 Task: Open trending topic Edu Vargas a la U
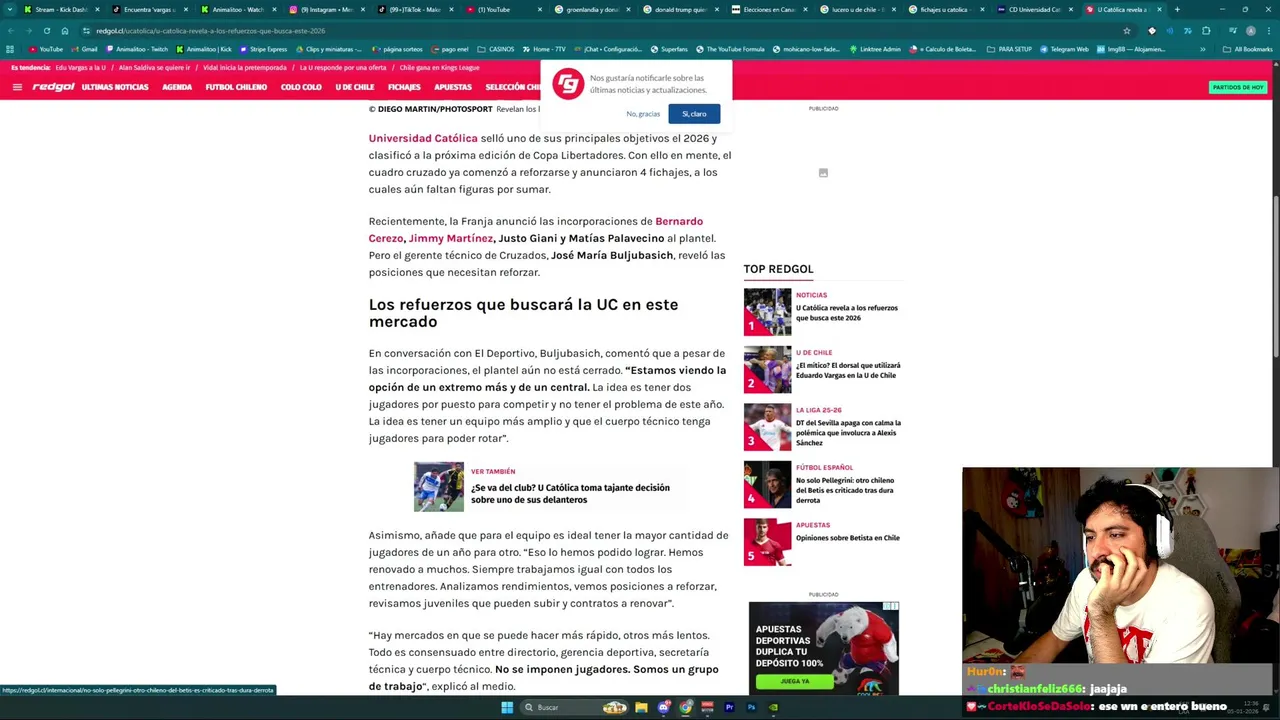(x=81, y=67)
